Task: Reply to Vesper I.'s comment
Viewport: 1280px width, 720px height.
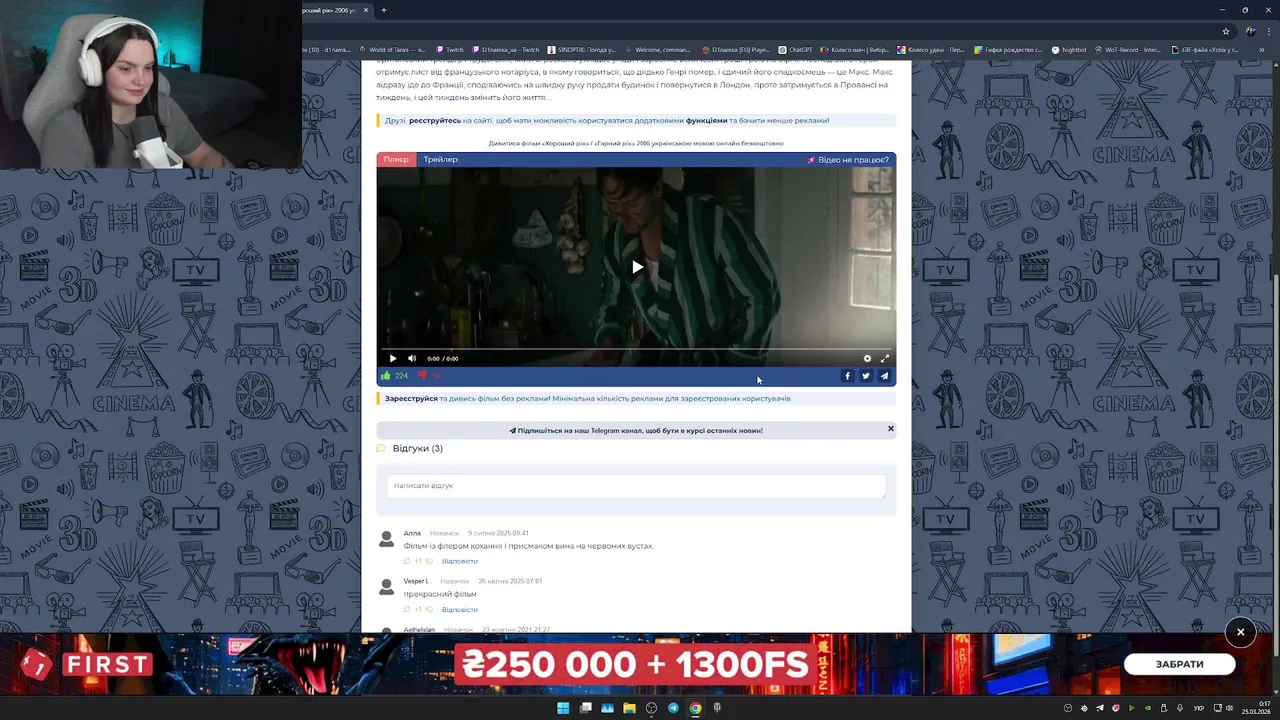Action: 460,609
